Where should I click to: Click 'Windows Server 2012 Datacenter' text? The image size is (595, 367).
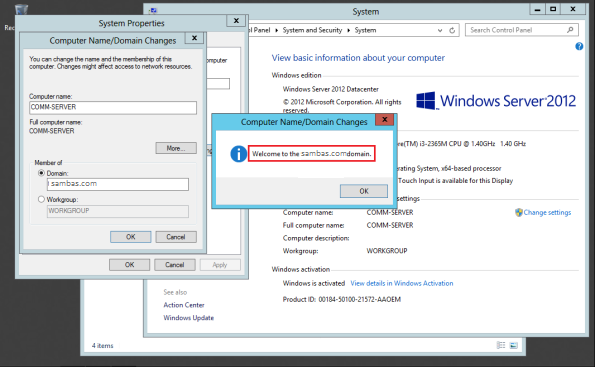tap(331, 89)
